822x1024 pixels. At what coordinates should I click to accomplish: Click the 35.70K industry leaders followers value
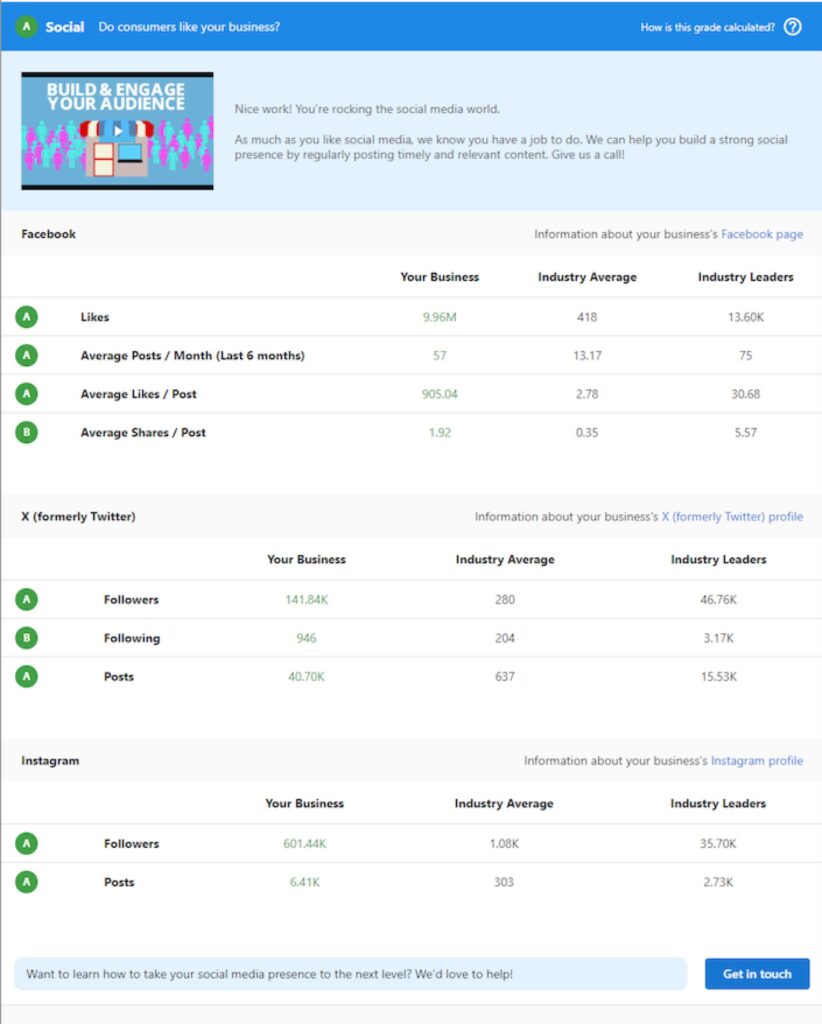point(718,844)
